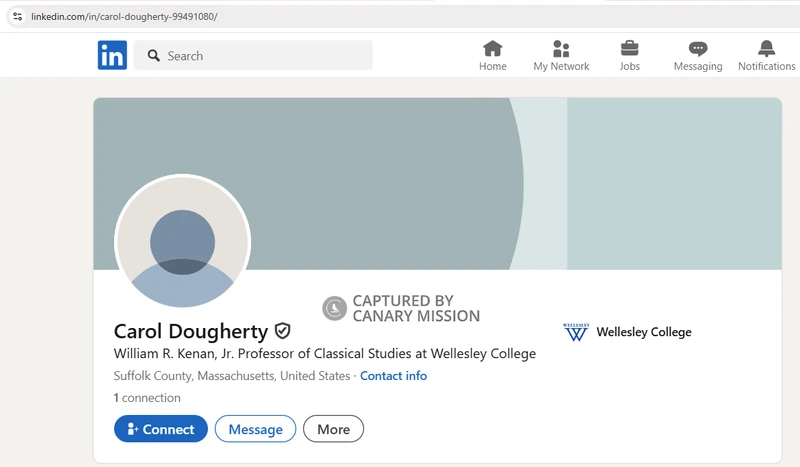Click the LinkedIn logo icon
This screenshot has height=467, width=800.
pos(112,55)
